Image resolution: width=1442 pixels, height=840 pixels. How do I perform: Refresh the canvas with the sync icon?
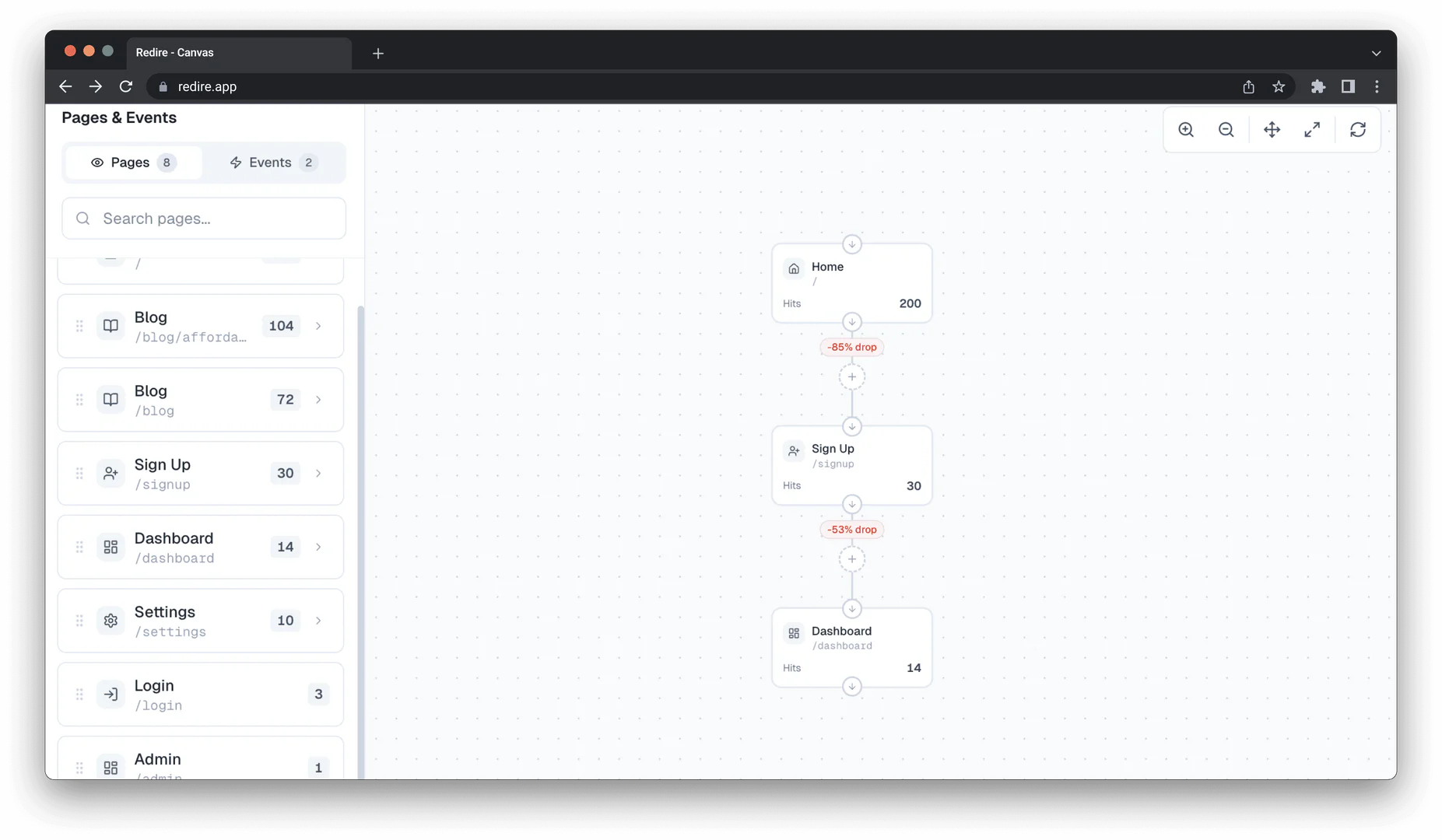point(1358,129)
